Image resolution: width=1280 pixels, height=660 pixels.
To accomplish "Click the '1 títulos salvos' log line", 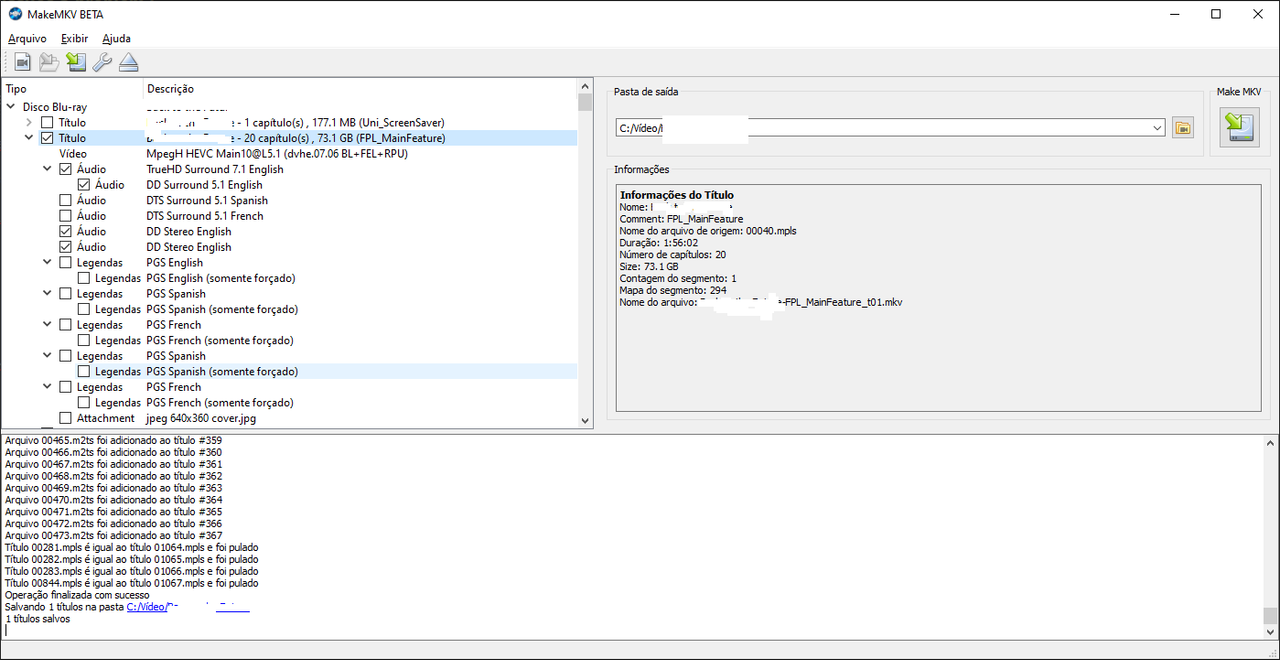I will pyautogui.click(x=38, y=619).
